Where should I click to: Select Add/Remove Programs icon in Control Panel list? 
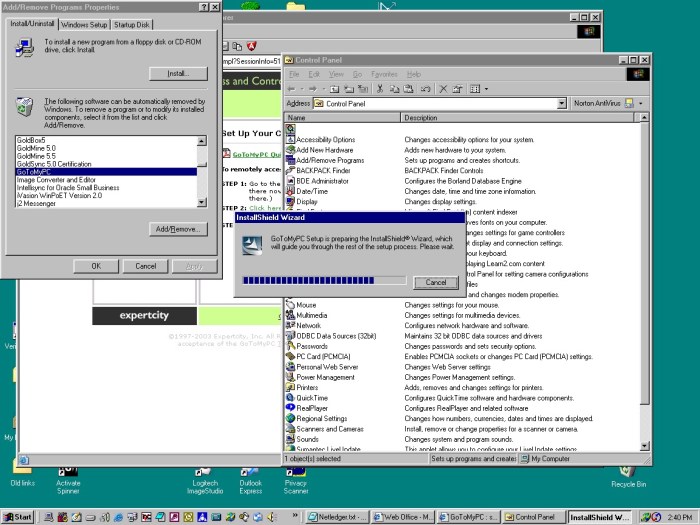coord(291,160)
